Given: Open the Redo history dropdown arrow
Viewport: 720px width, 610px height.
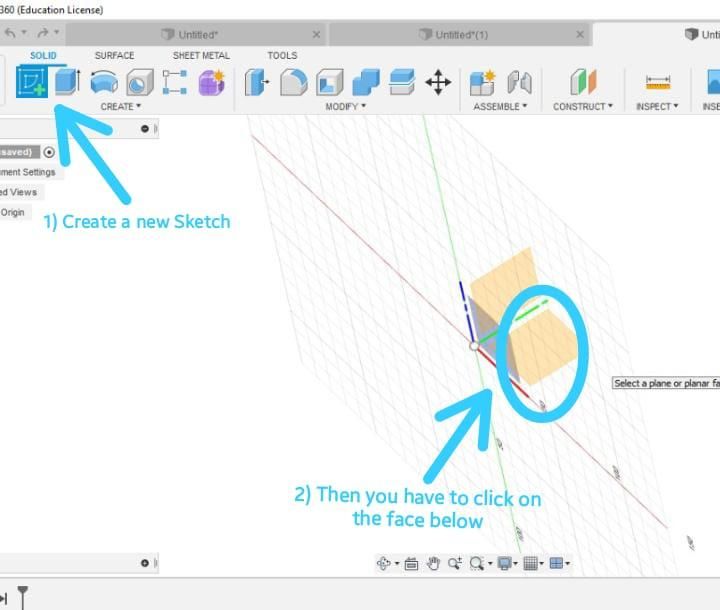Looking at the screenshot, I should [x=56, y=32].
